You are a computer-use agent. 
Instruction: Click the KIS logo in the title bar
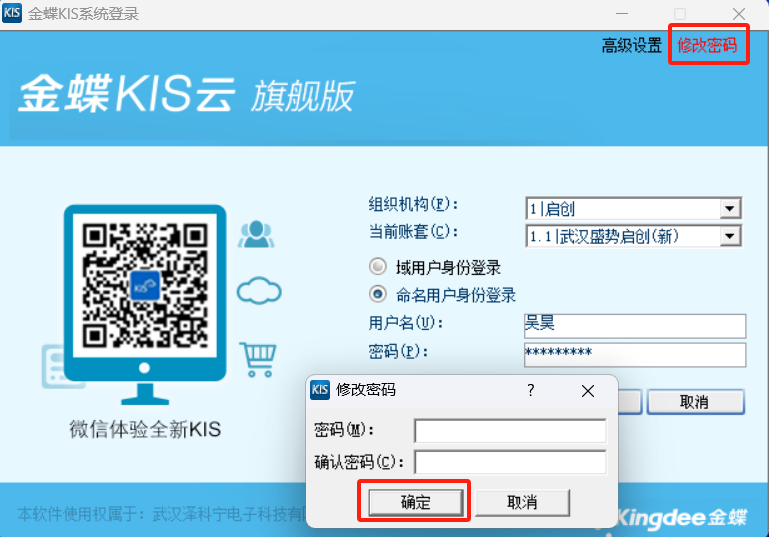[12, 13]
